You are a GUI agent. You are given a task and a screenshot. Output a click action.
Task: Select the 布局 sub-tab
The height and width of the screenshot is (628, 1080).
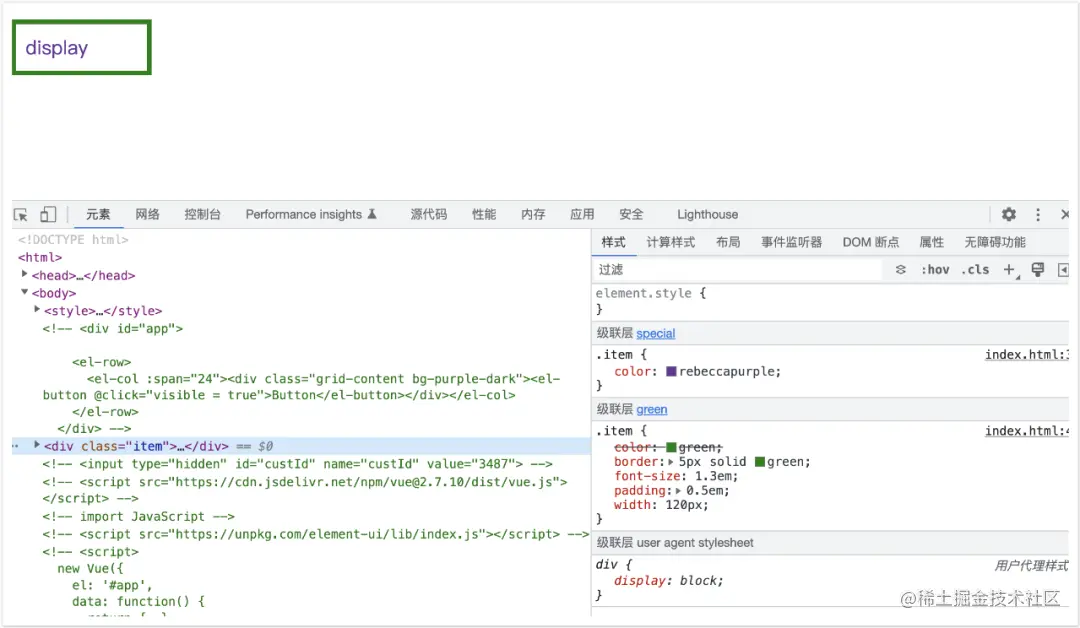tap(728, 242)
